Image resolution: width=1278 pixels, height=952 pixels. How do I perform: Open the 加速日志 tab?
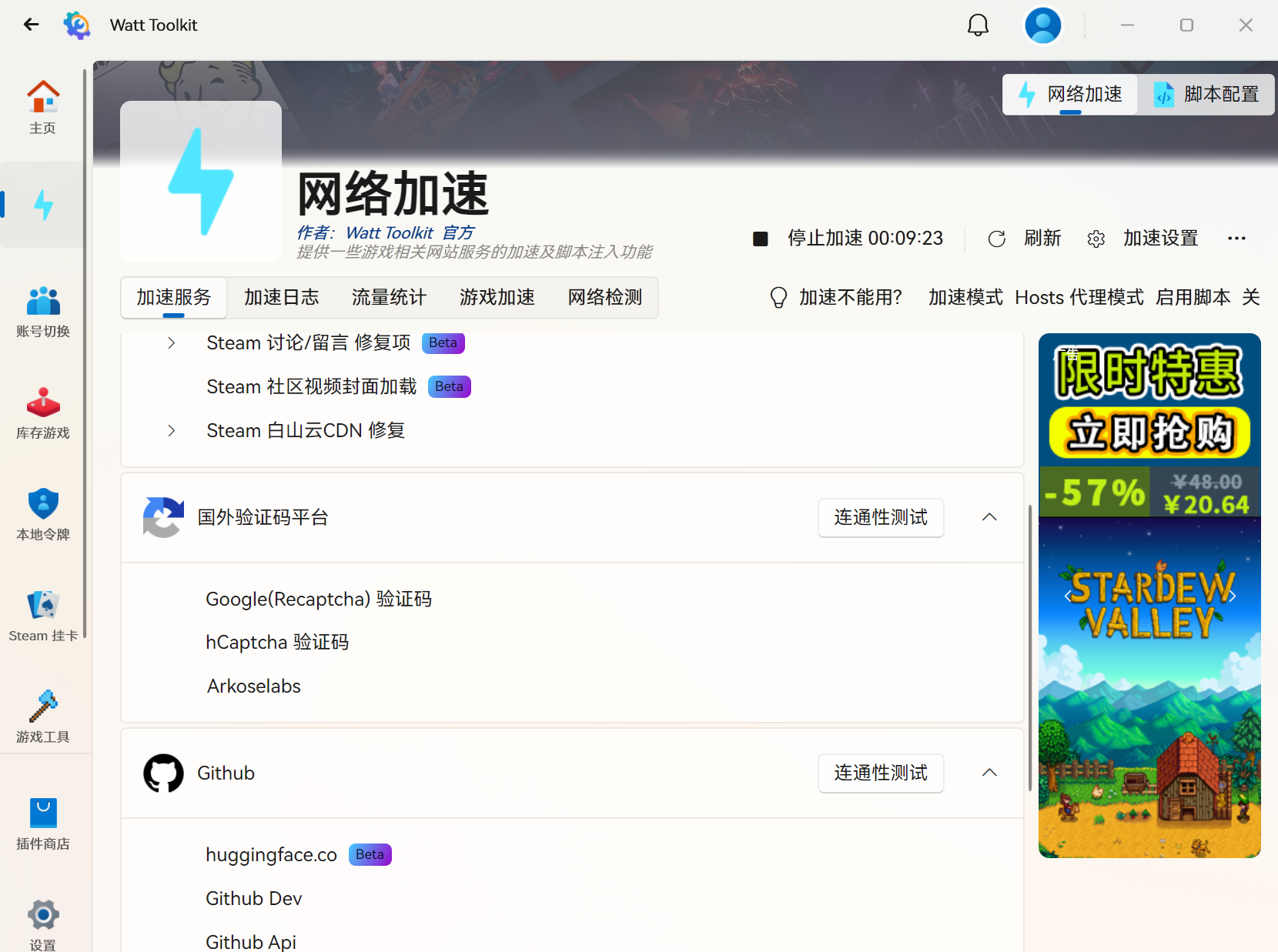coord(281,297)
